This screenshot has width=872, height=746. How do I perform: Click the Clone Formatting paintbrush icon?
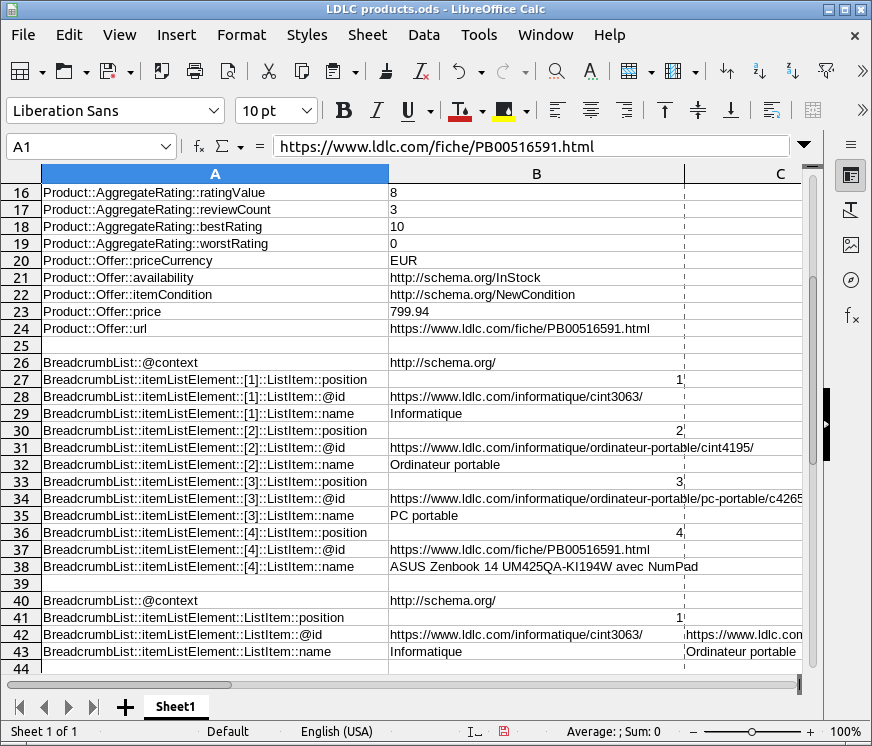(387, 72)
